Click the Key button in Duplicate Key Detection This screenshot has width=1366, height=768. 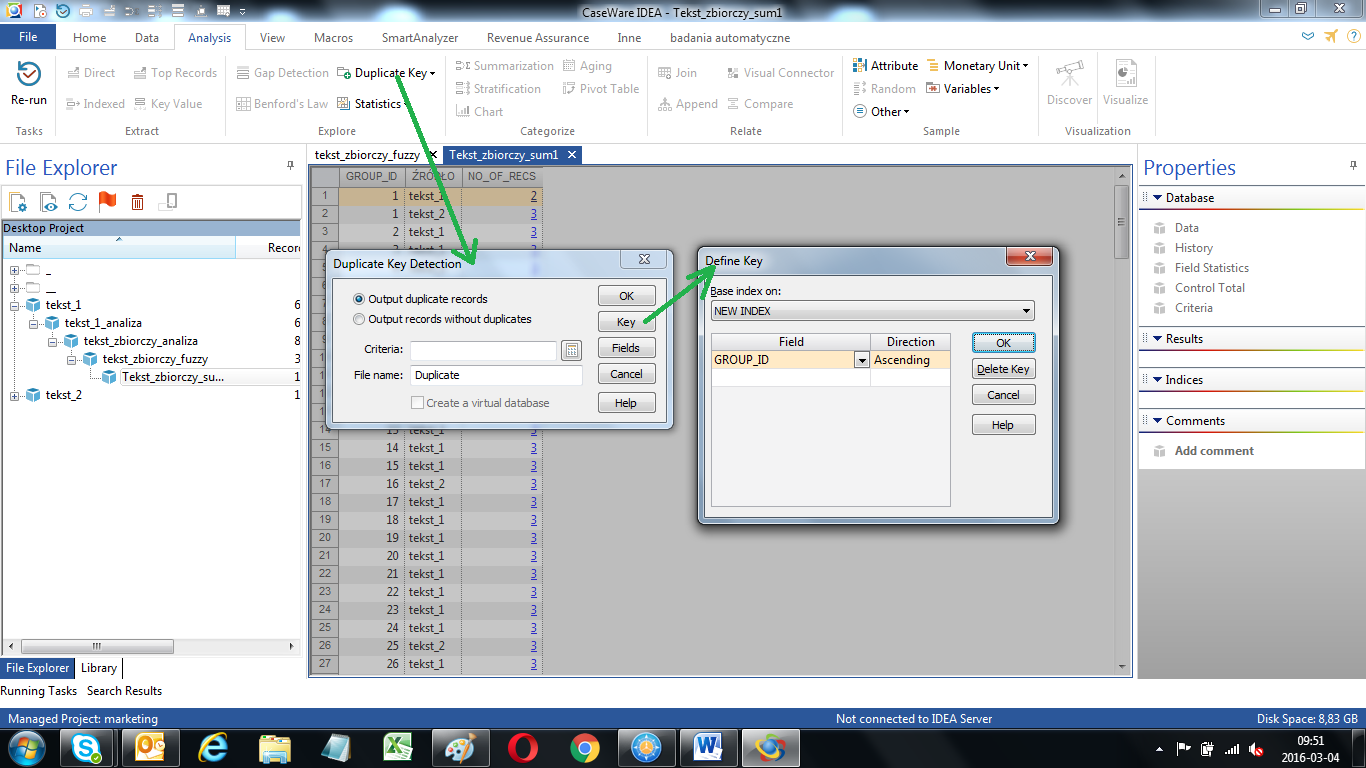(626, 322)
